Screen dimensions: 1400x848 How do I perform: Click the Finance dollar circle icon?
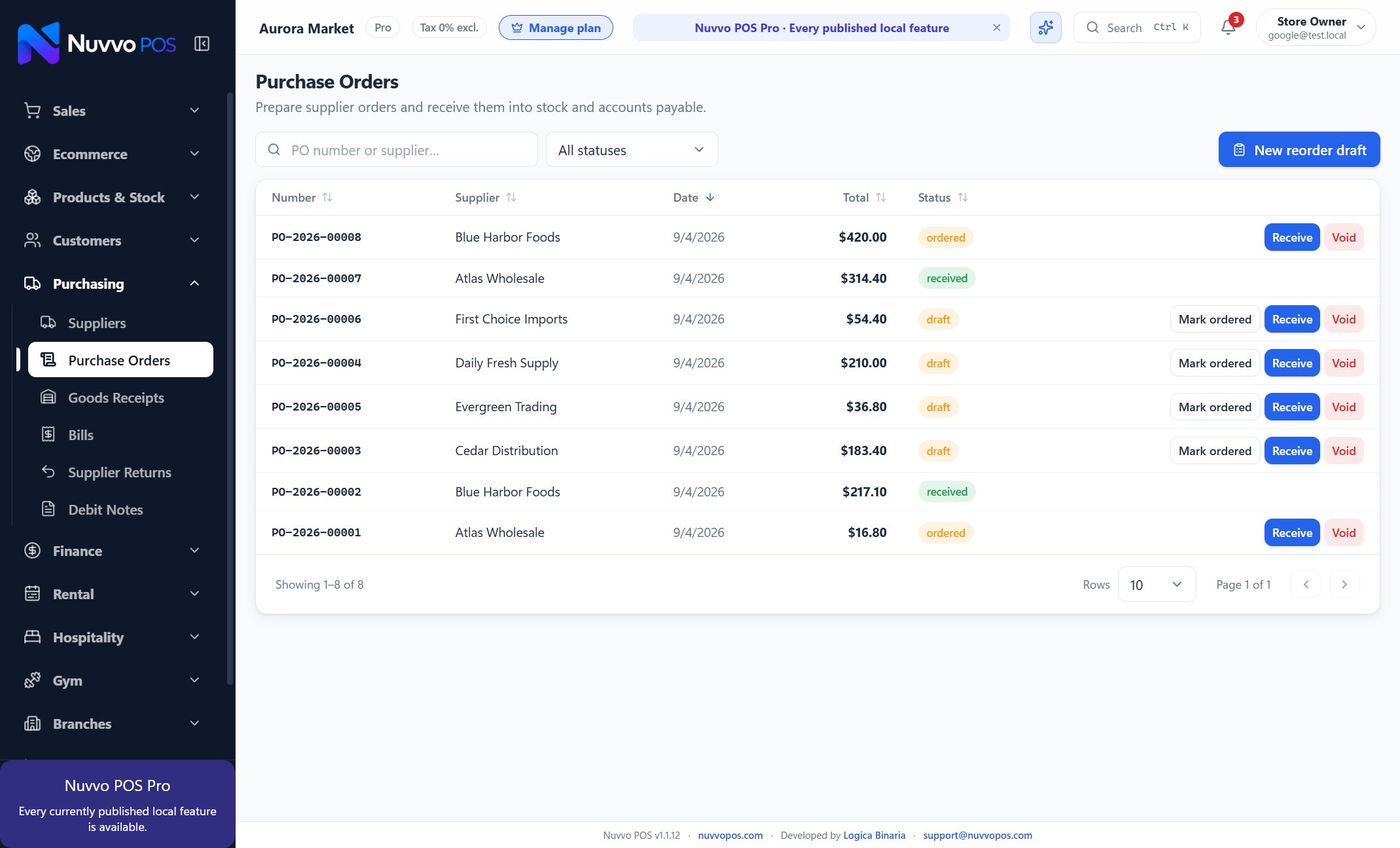coord(32,551)
